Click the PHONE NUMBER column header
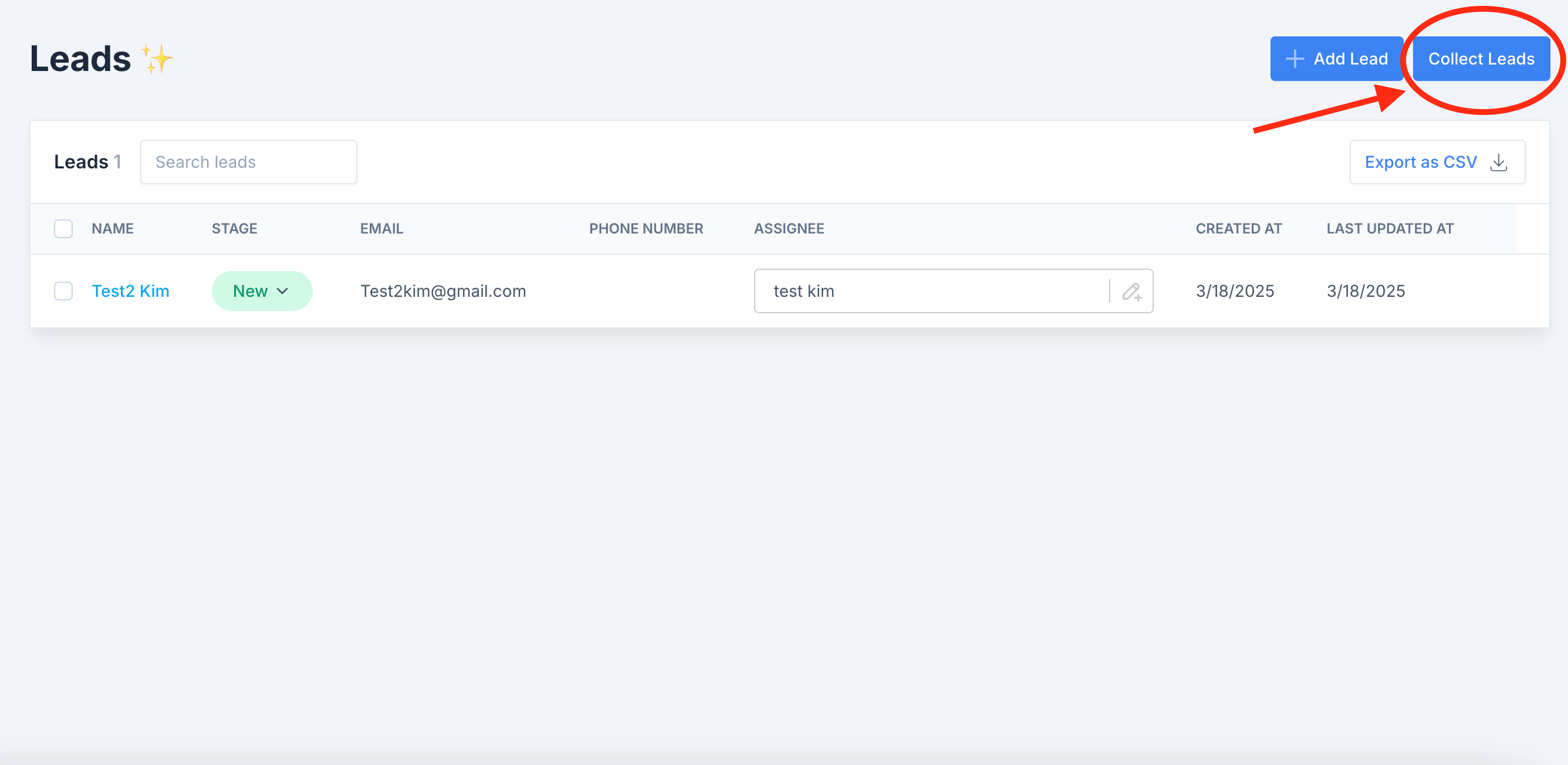Screen dimensions: 1568x765 click(x=646, y=229)
